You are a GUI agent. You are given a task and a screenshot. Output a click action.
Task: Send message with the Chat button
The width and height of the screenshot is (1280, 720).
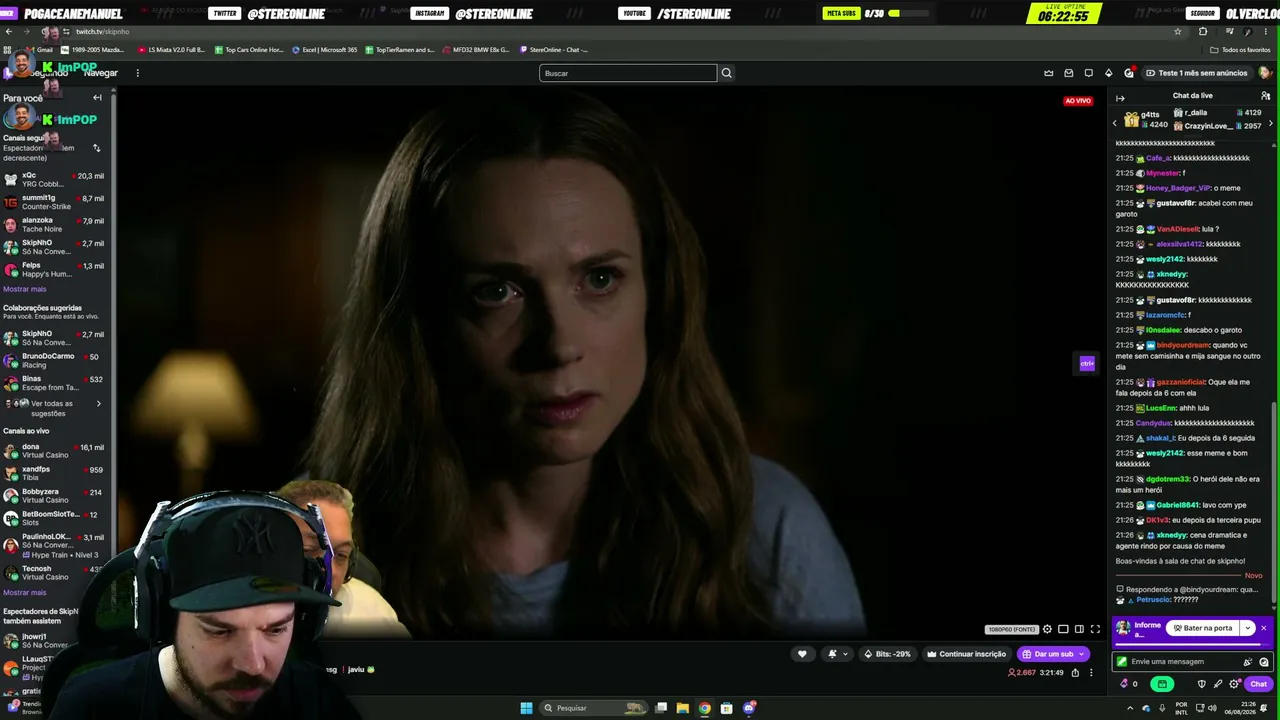(1258, 684)
